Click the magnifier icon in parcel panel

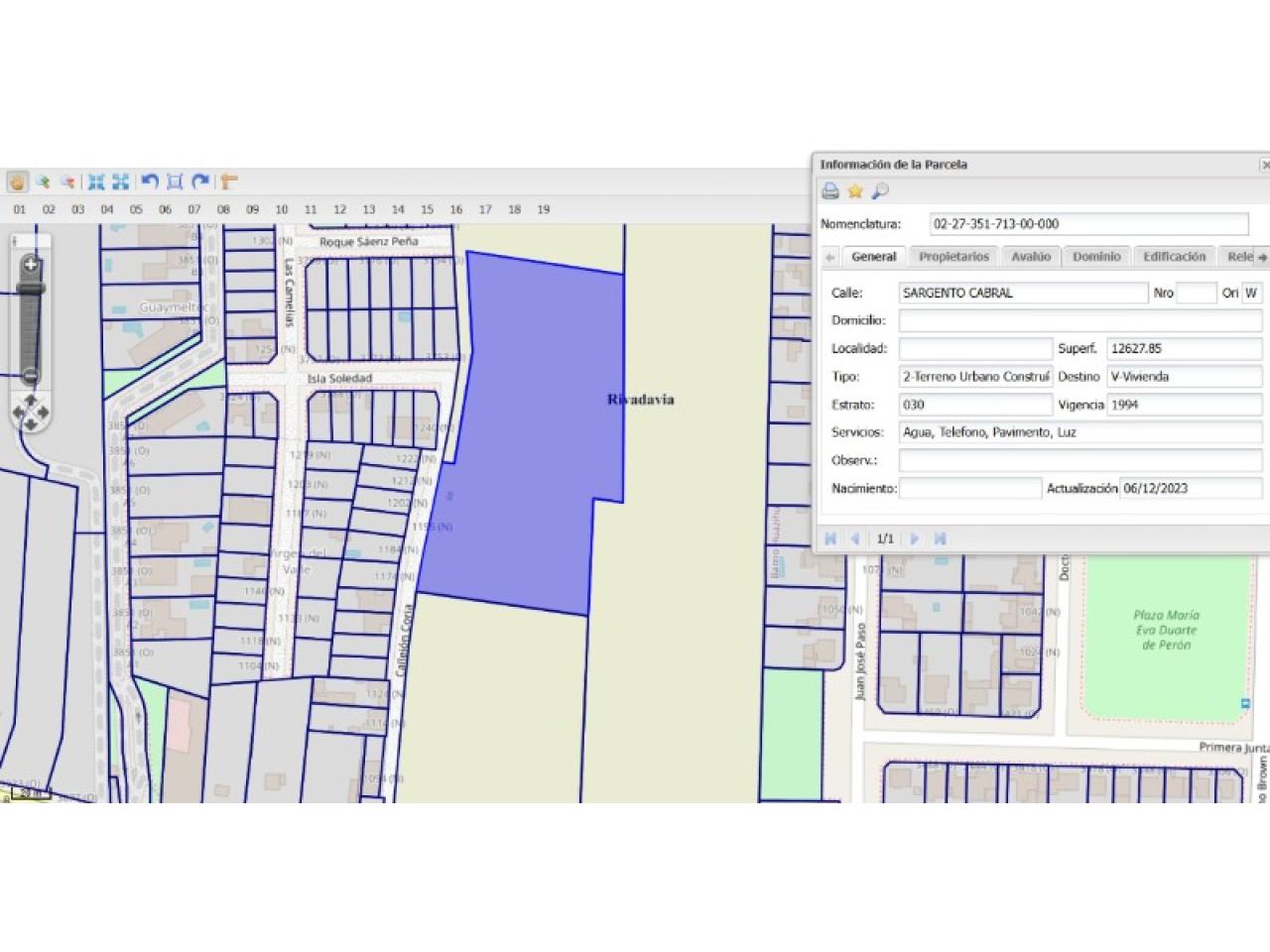[879, 191]
